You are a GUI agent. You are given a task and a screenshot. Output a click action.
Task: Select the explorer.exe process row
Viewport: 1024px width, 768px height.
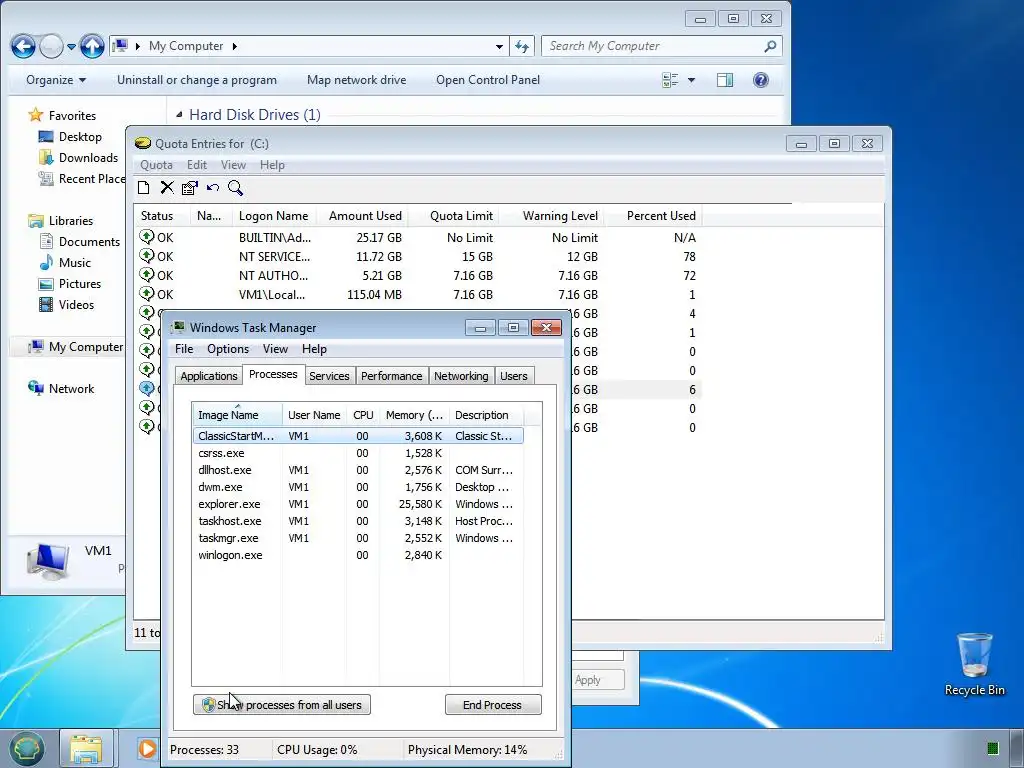(x=357, y=504)
